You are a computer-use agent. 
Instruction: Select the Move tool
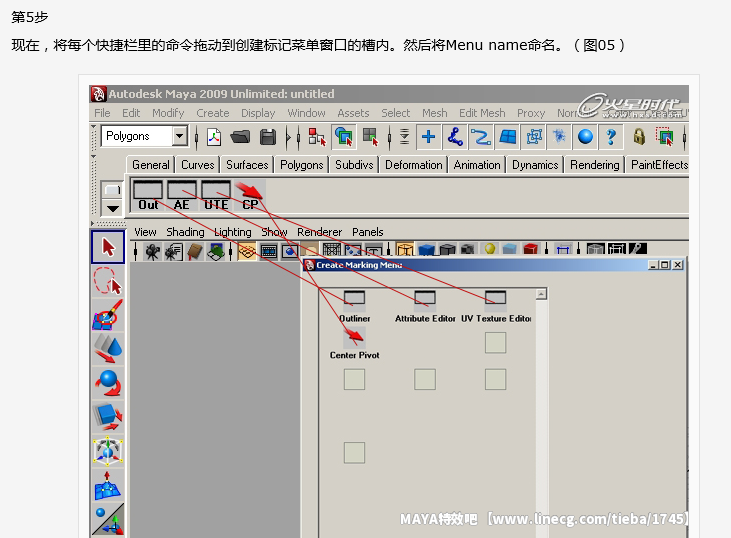click(x=108, y=349)
